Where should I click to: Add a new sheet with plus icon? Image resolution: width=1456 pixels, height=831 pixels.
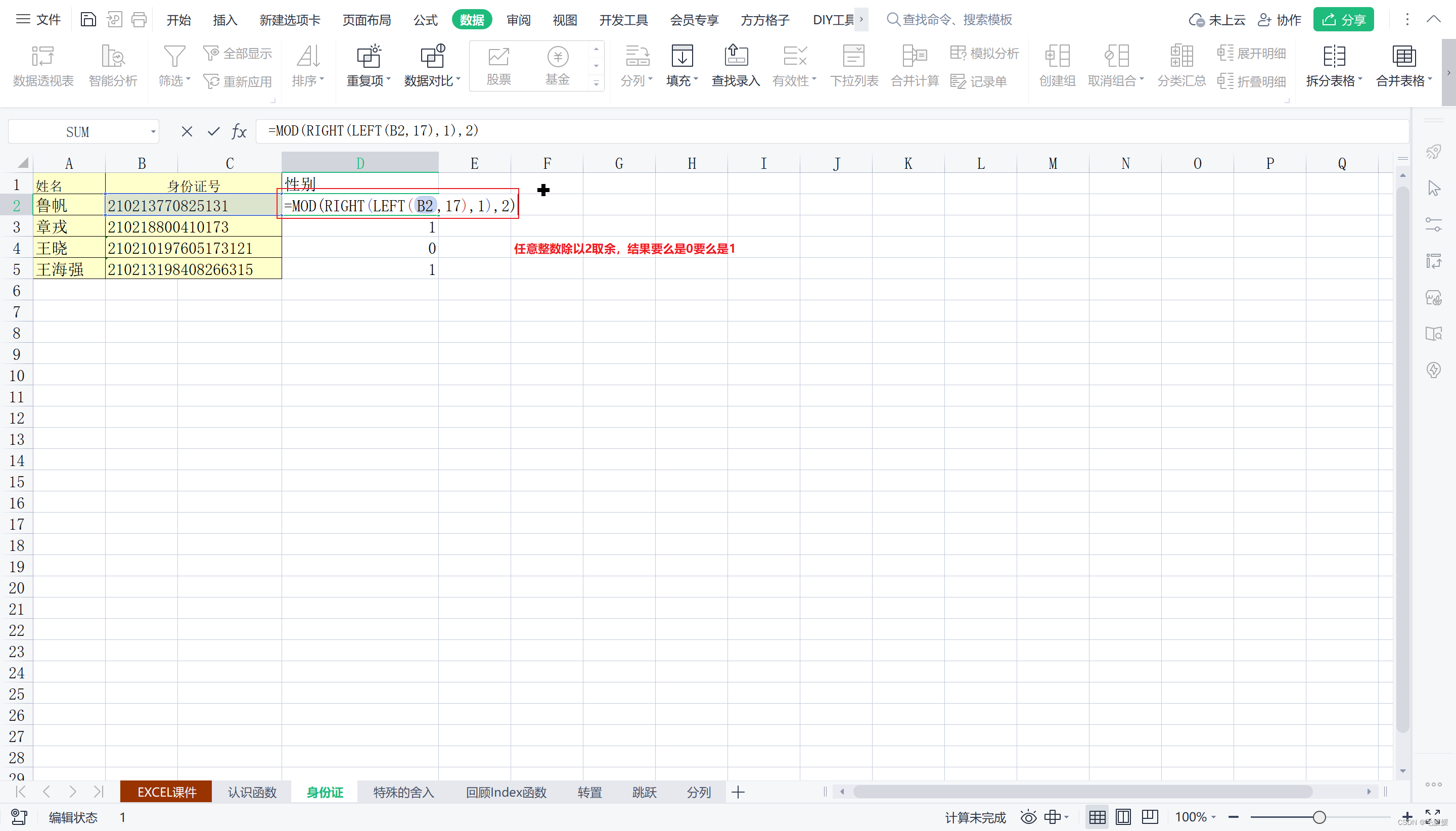click(738, 792)
